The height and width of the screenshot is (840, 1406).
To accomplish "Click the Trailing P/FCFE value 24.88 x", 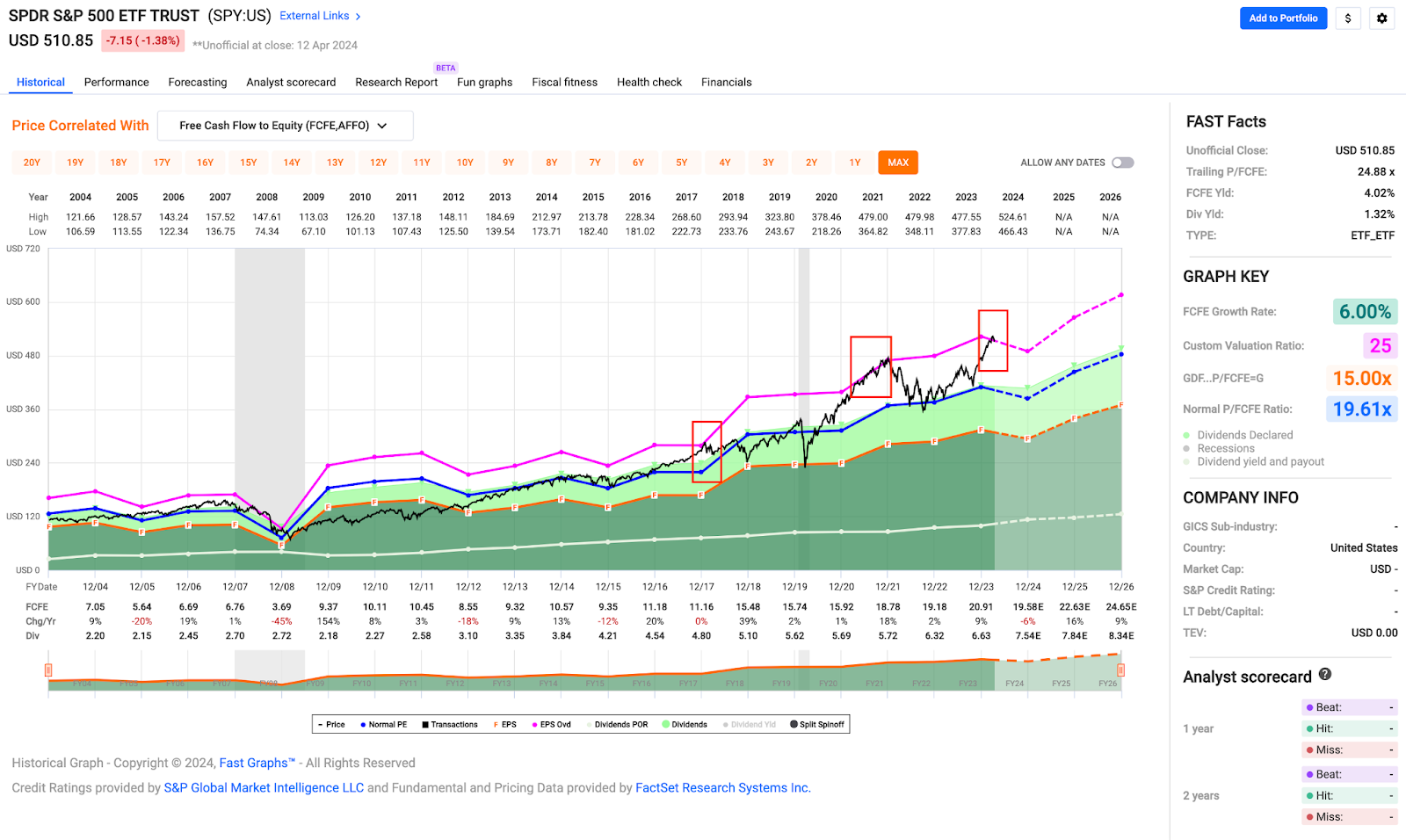I will coord(1376,171).
